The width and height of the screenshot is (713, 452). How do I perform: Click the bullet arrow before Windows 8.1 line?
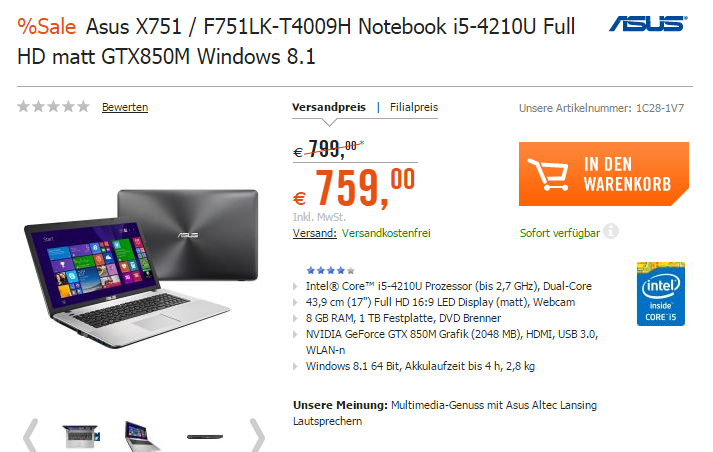(x=296, y=366)
